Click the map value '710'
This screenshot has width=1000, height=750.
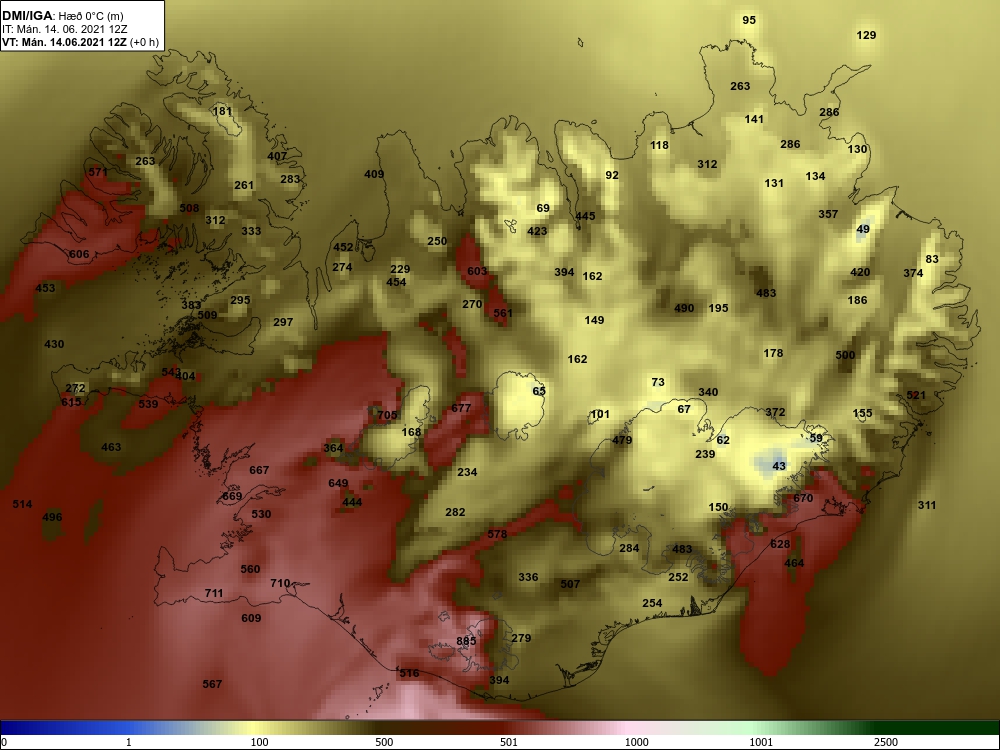coord(280,583)
